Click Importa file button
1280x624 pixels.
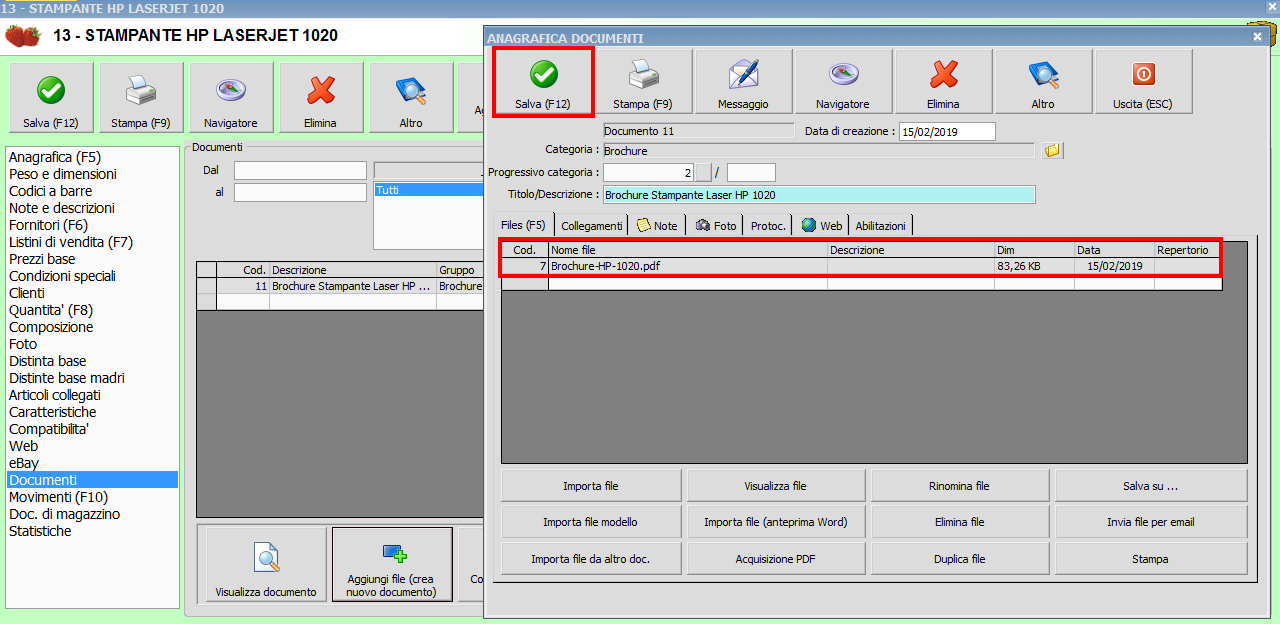point(591,486)
